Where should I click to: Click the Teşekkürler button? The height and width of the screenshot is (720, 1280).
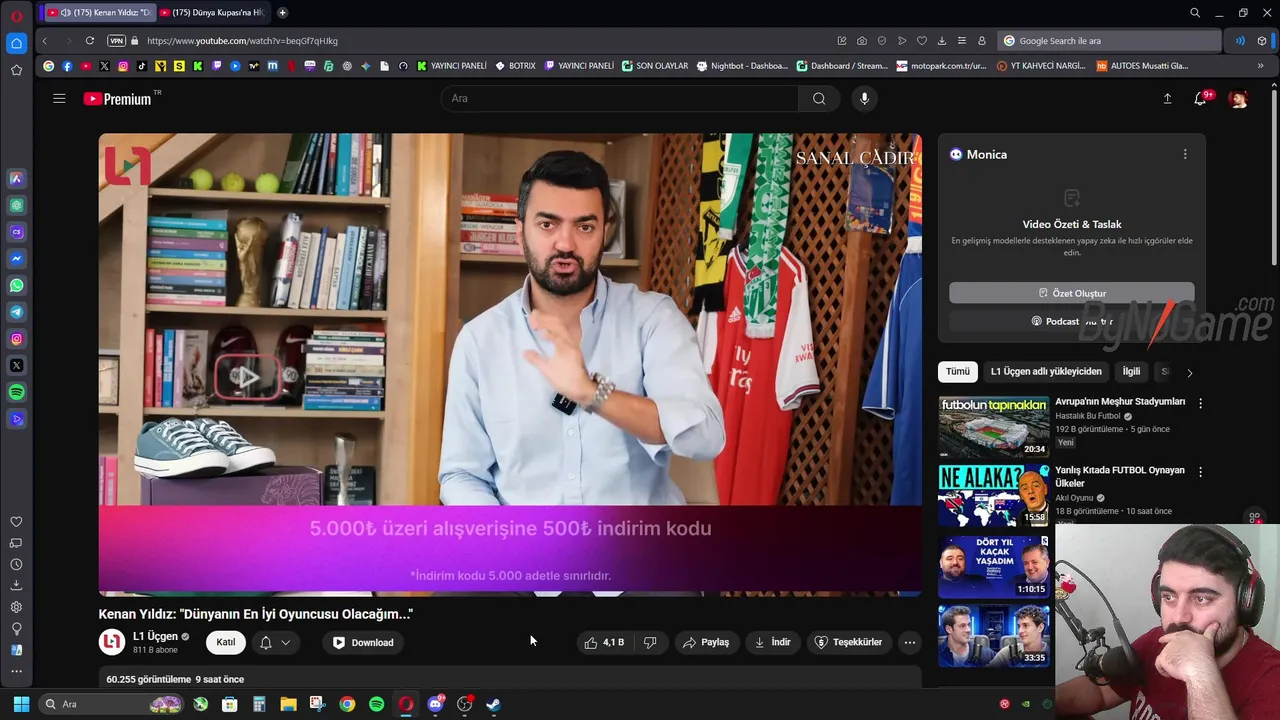(x=848, y=642)
